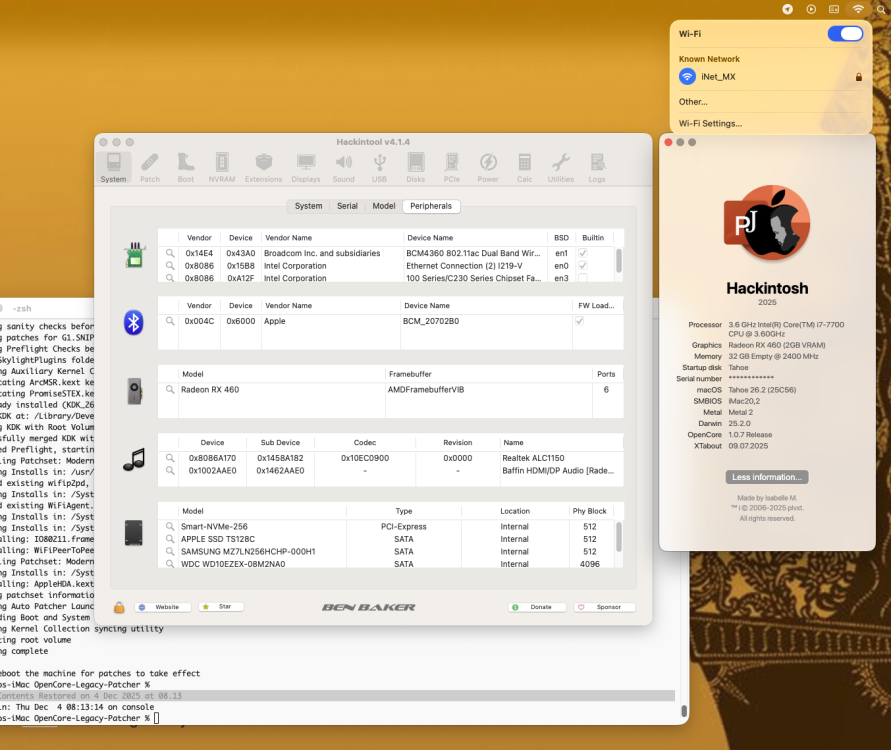Click the Framebuffer column header
891x750 pixels.
(x=410, y=374)
